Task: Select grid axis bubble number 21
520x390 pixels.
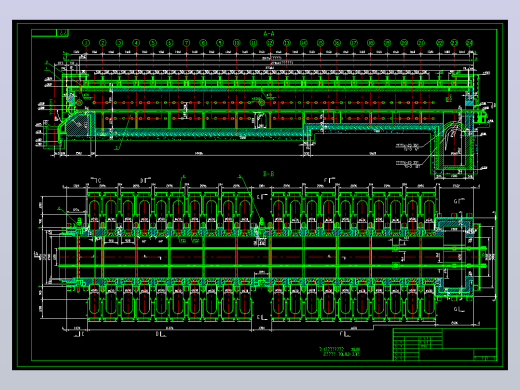Action: click(x=421, y=43)
